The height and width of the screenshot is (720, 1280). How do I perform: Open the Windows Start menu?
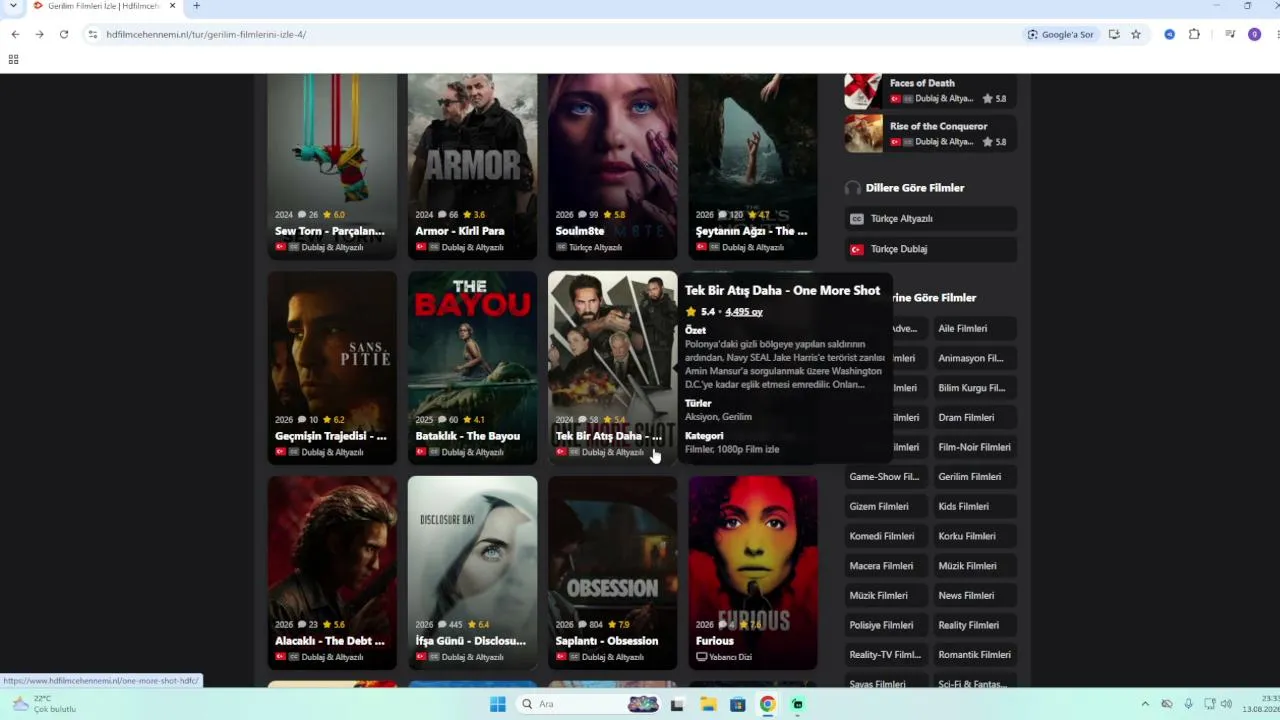coord(497,704)
